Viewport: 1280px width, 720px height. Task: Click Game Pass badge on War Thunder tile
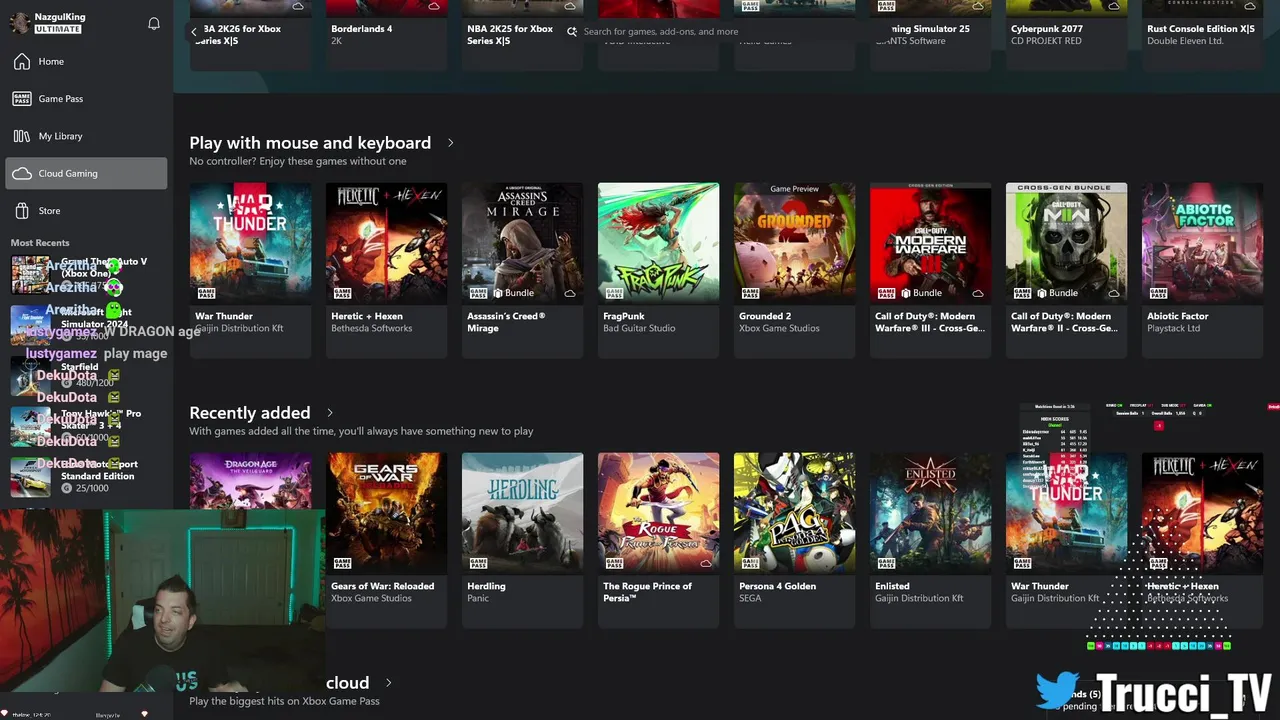tap(206, 294)
